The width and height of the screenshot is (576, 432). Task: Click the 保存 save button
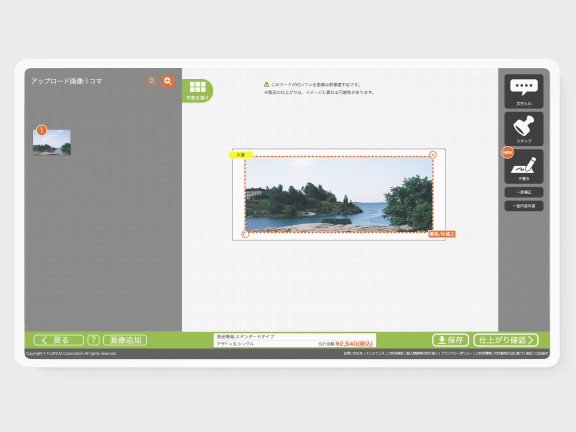tap(450, 340)
